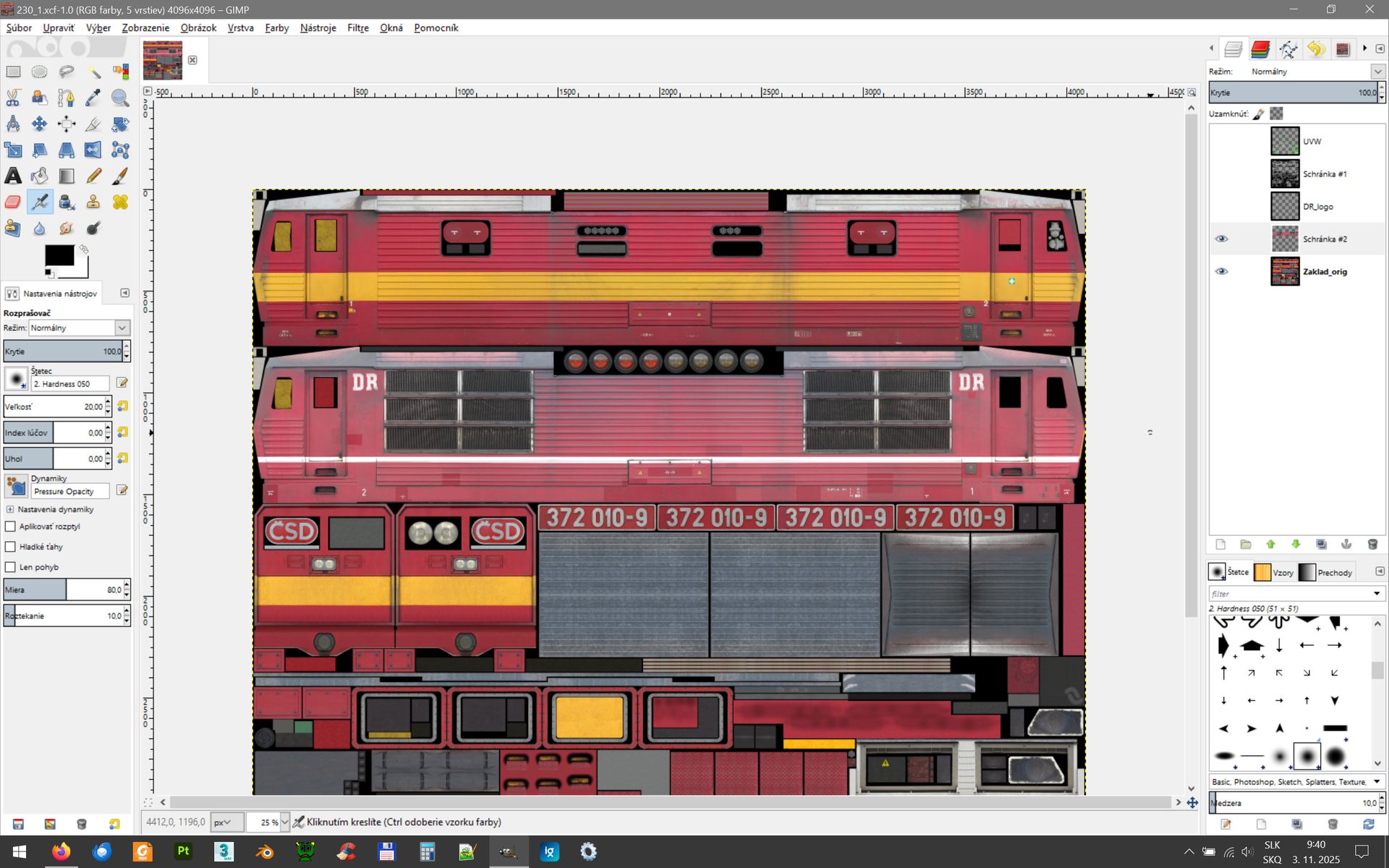Hide the Zaklad_orig layer

coord(1221,271)
